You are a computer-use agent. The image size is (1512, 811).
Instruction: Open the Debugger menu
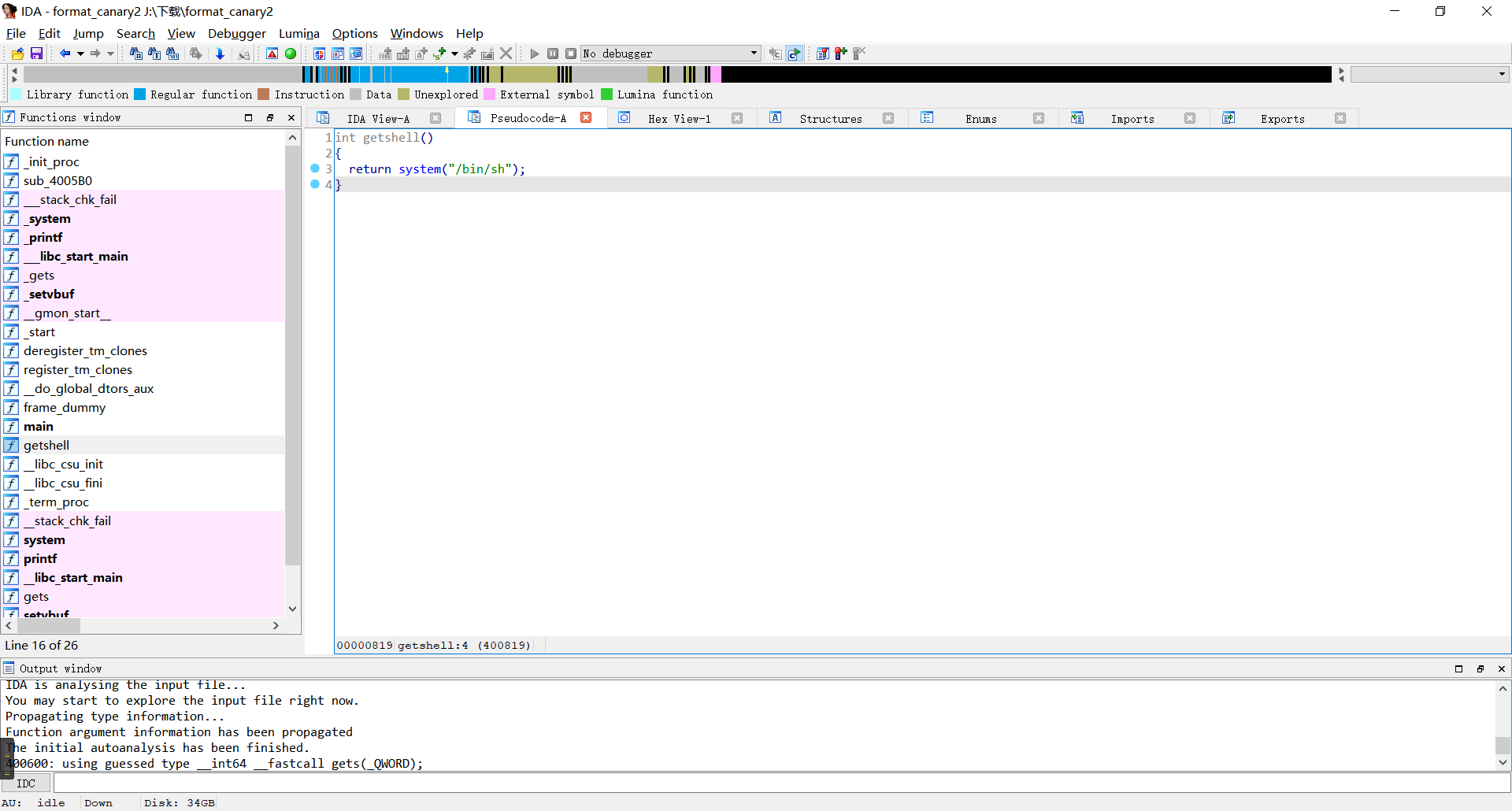pyautogui.click(x=236, y=33)
